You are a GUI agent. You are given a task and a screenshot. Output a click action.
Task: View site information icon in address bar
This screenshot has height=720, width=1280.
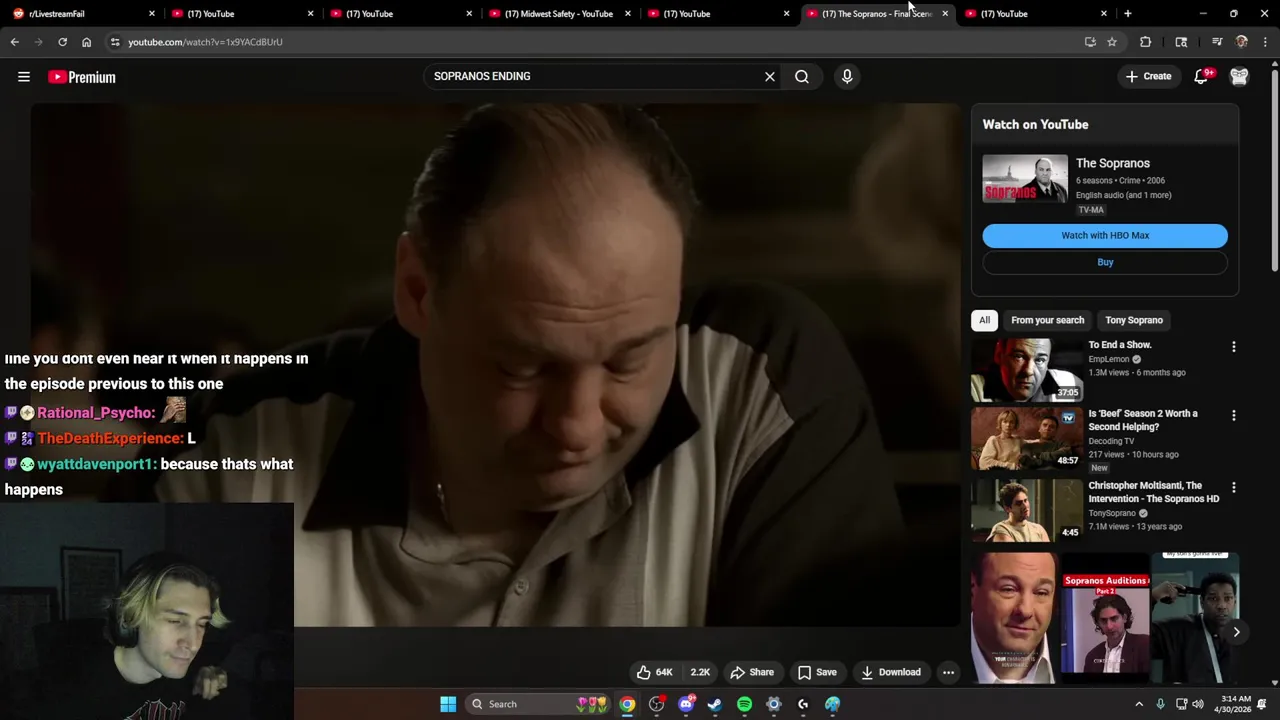point(115,42)
